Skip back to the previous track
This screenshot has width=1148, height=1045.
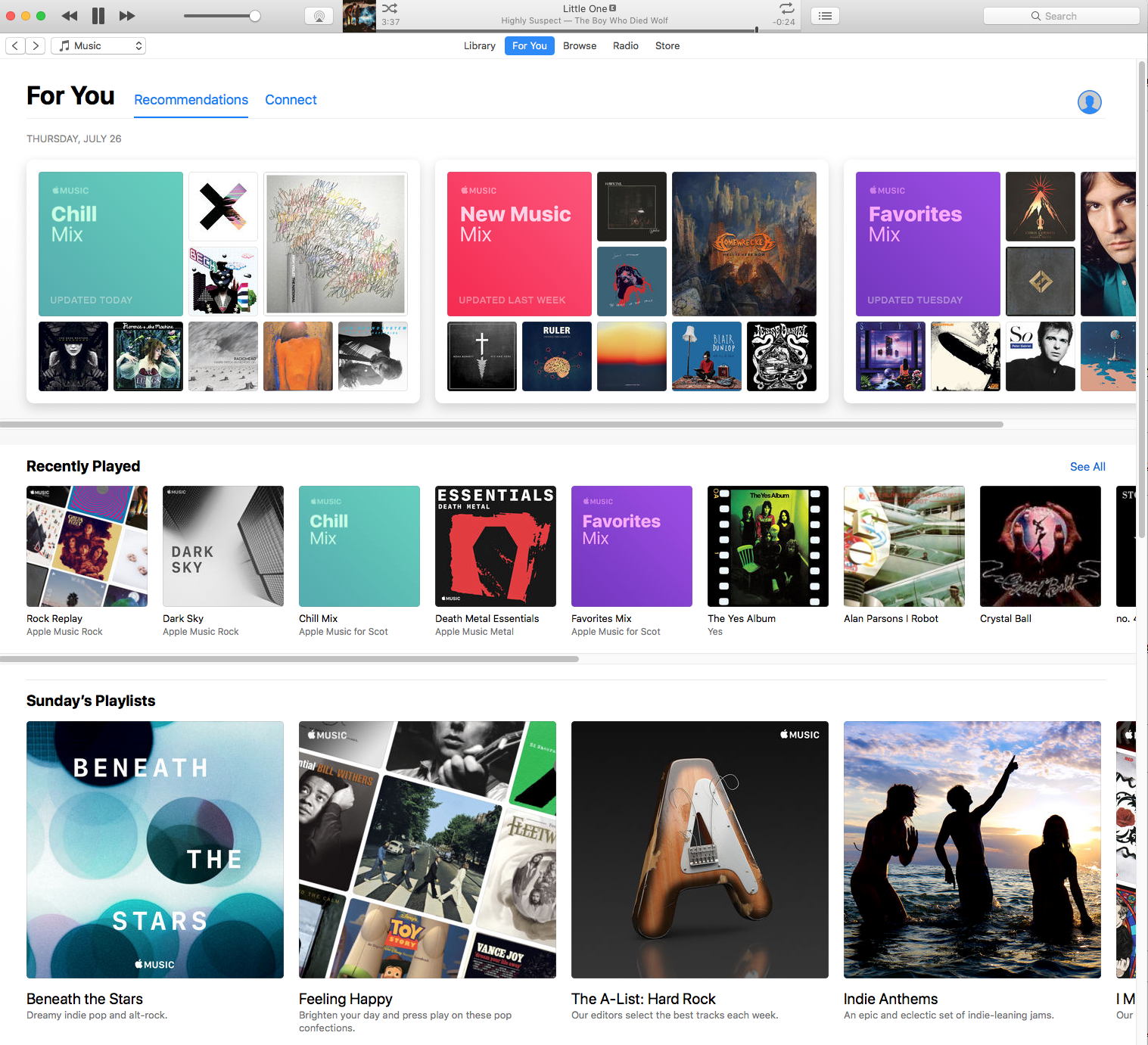[x=69, y=16]
